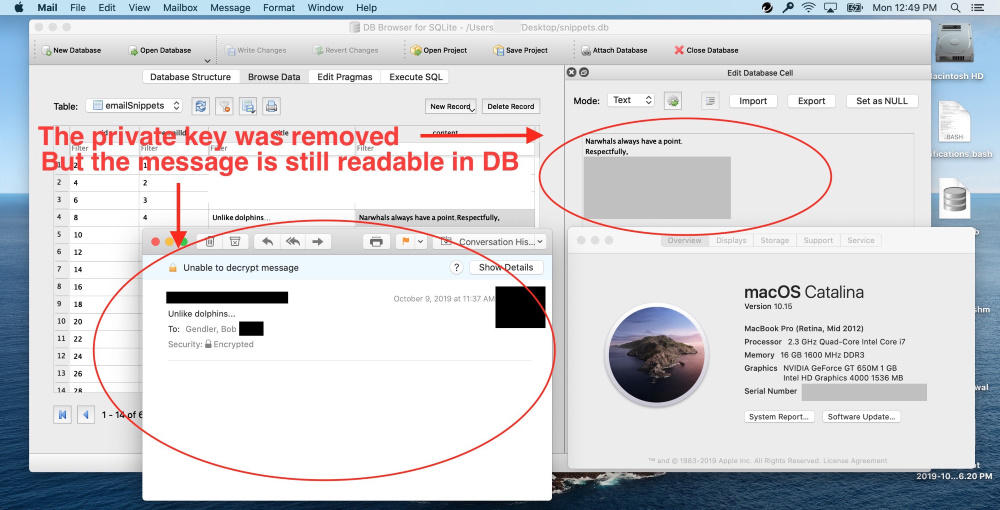The height and width of the screenshot is (510, 1000).
Task: Open the Storage tab in About This Mac
Action: 774,240
